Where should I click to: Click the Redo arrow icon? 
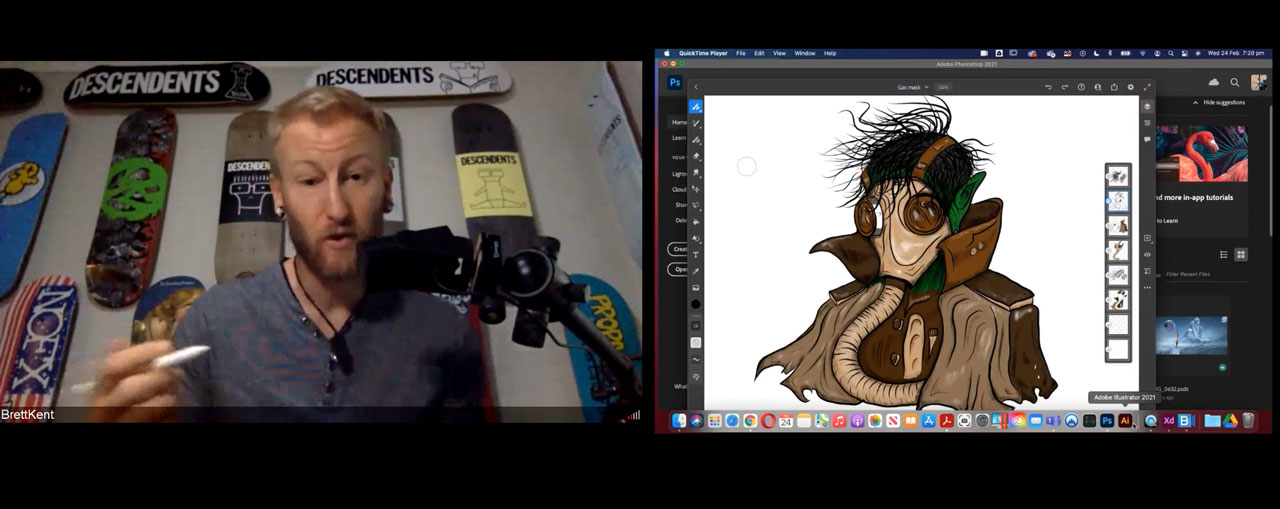tap(1064, 87)
